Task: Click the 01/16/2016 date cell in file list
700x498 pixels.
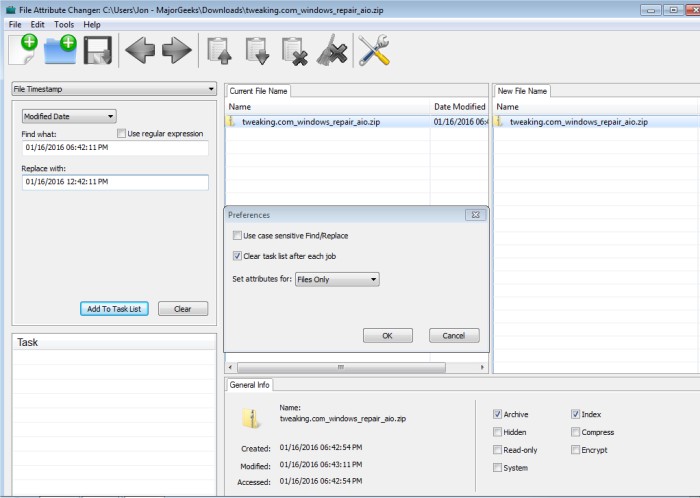Action: (460, 122)
